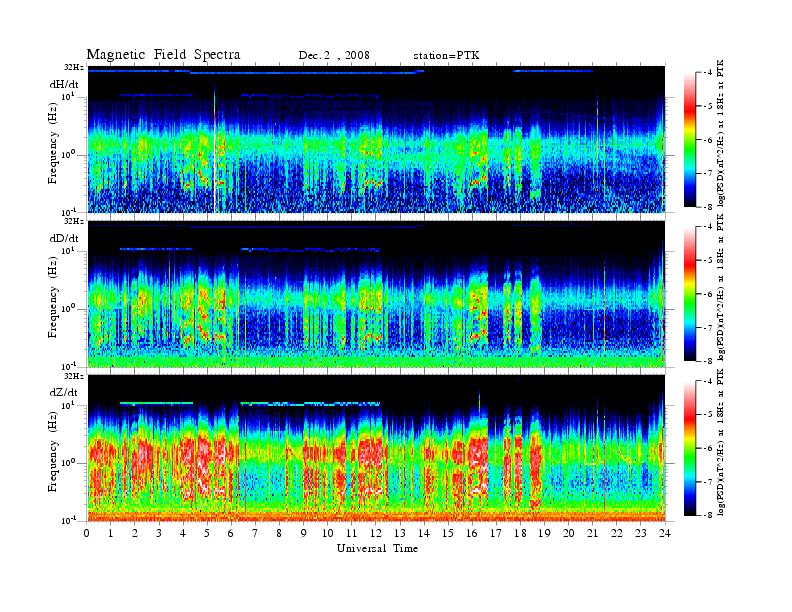This screenshot has width=792, height=612.
Task: Select the dZ/dt spectrogram plot
Action: click(376, 448)
